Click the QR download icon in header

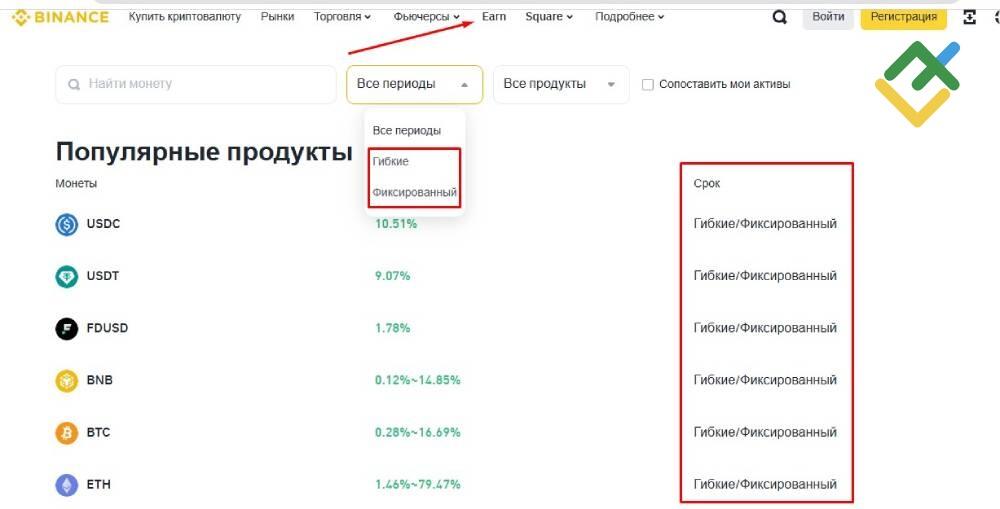point(969,17)
